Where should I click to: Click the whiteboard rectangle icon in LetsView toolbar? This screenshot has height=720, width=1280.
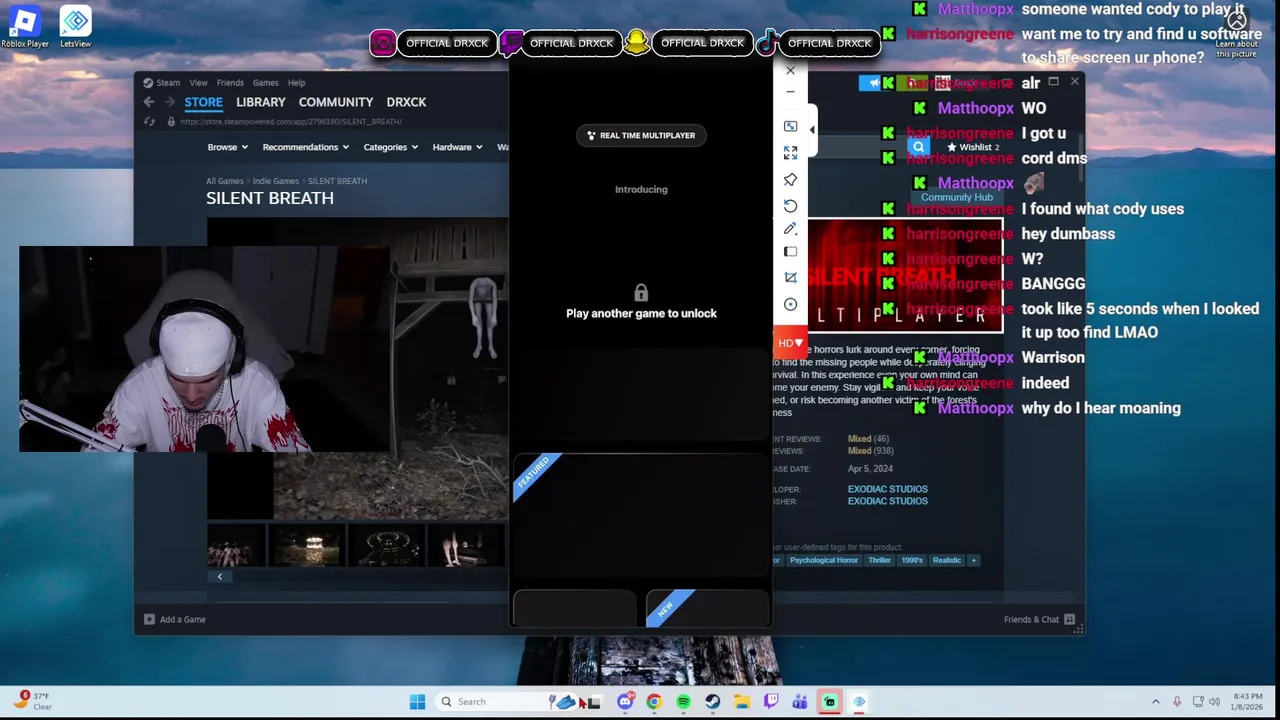[x=790, y=252]
